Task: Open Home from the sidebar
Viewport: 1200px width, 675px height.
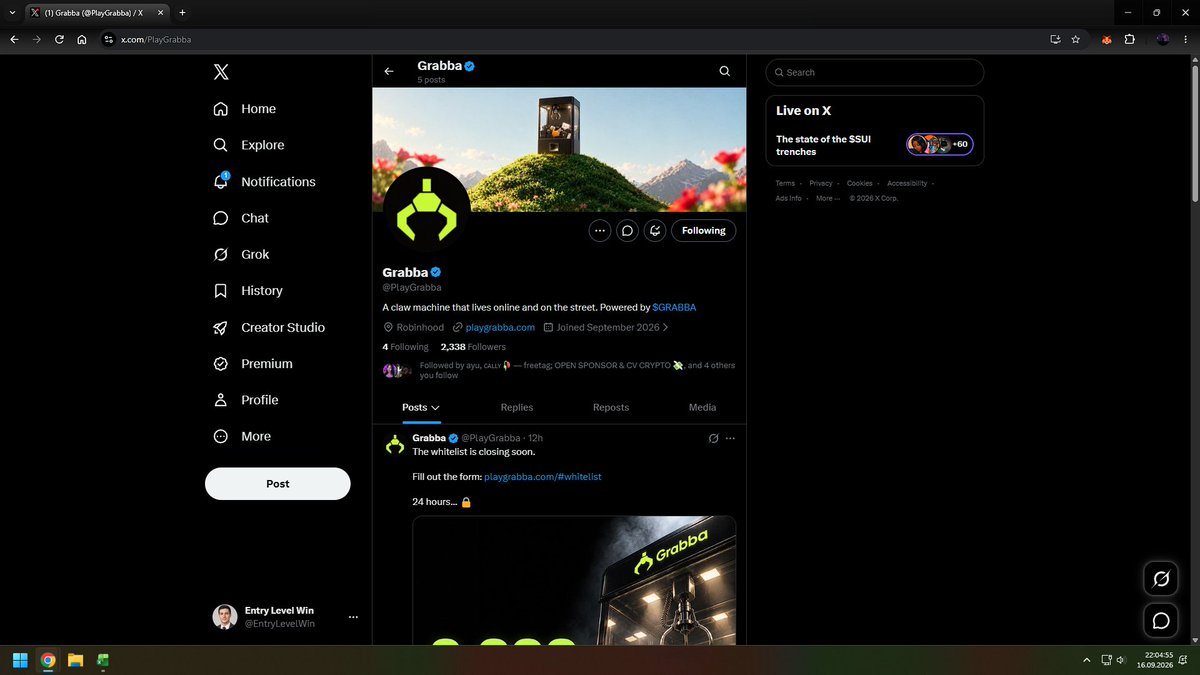Action: tap(244, 109)
